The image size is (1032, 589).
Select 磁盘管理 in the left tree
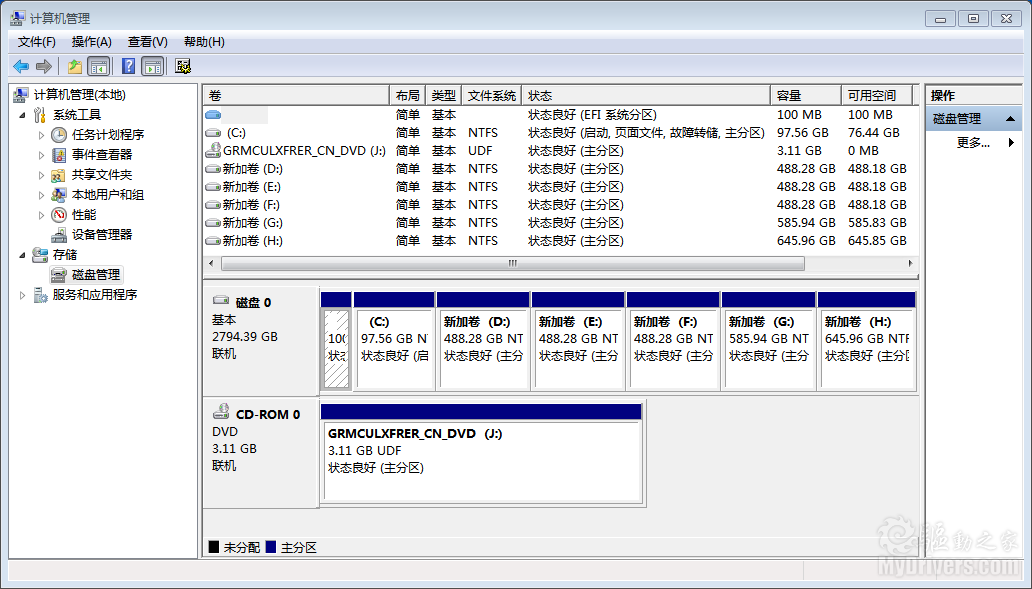pos(95,274)
